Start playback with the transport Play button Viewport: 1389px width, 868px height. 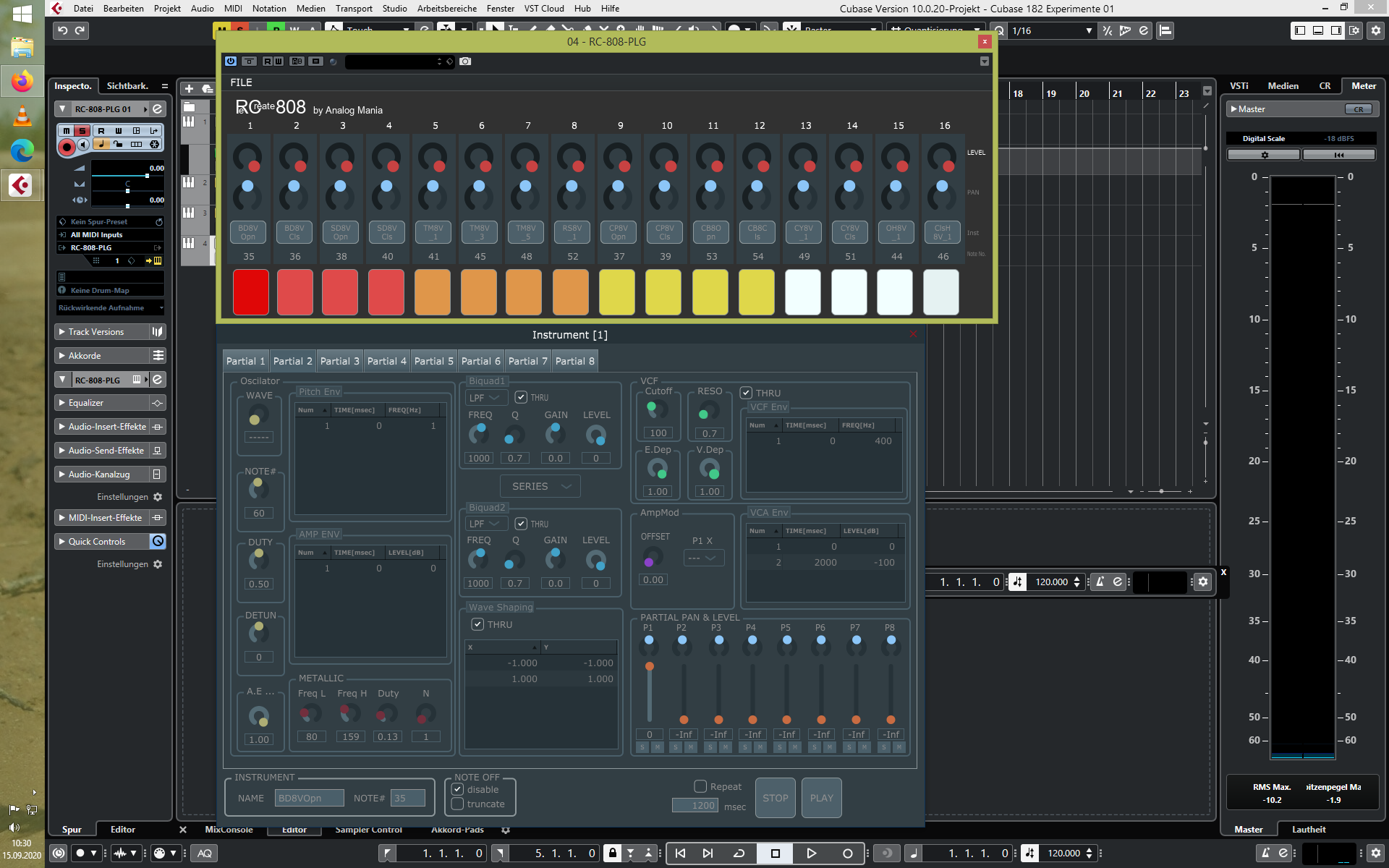pos(811,854)
